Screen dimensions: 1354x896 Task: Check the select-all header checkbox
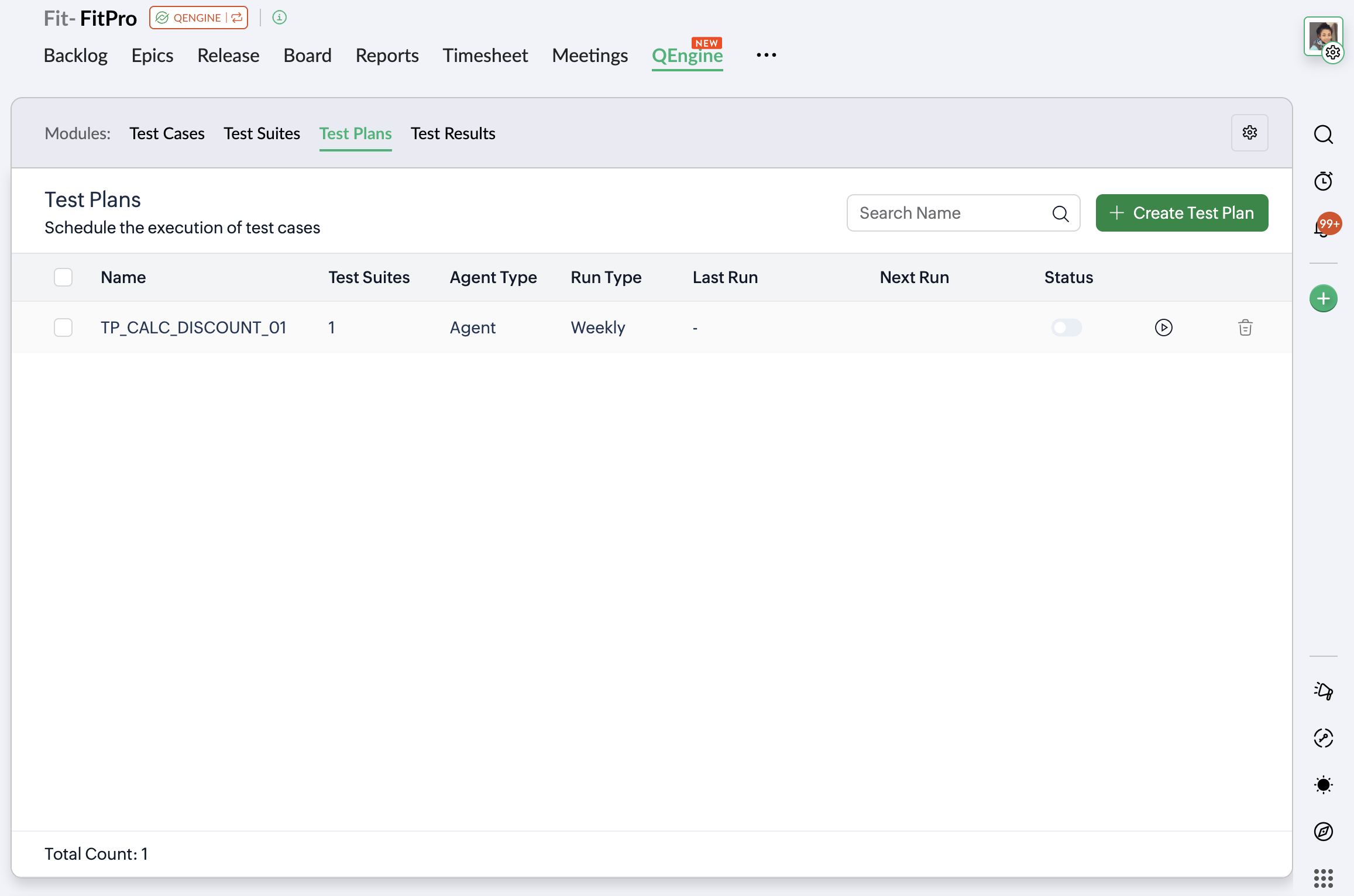coord(63,277)
